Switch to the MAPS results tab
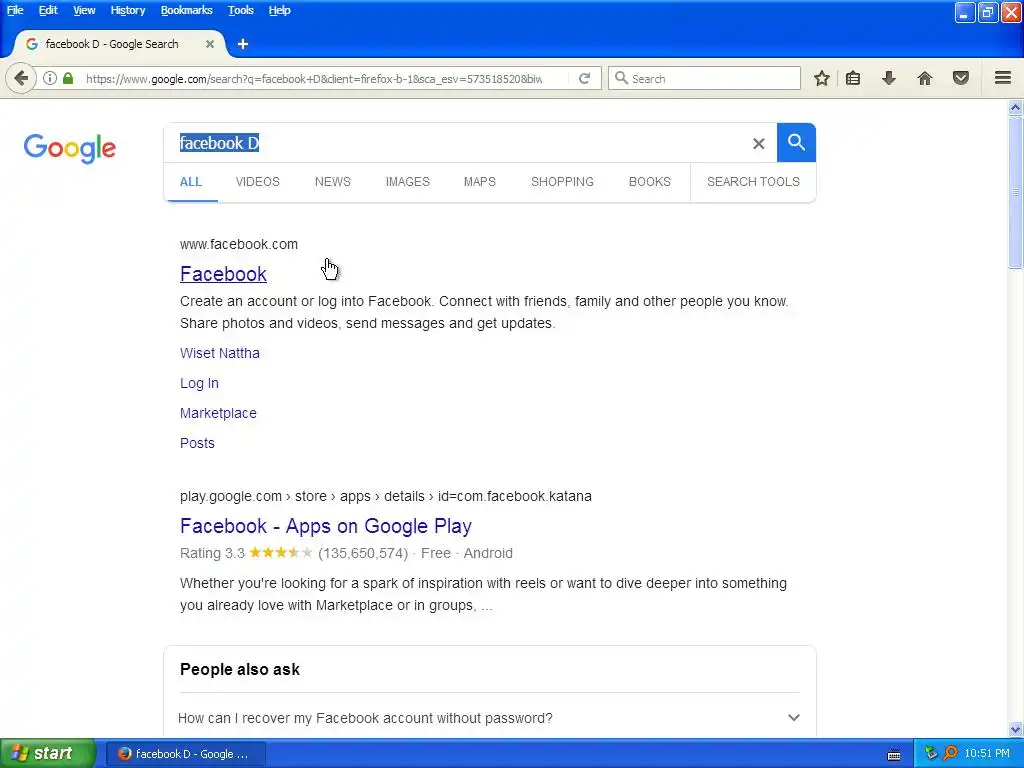Viewport: 1024px width, 768px height. point(479,182)
